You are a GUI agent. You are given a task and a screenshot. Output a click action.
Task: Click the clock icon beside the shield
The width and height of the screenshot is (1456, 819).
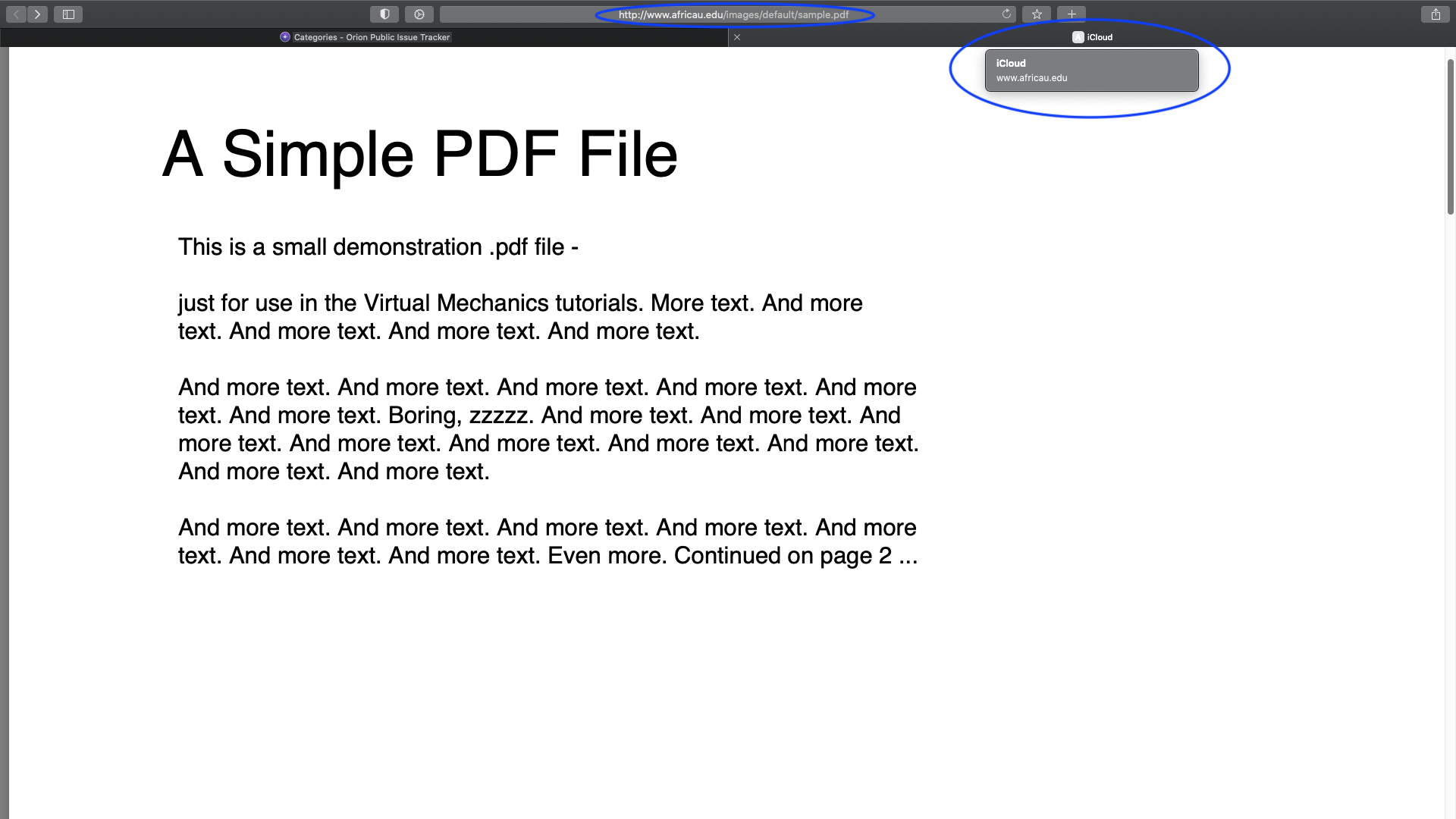[x=419, y=14]
